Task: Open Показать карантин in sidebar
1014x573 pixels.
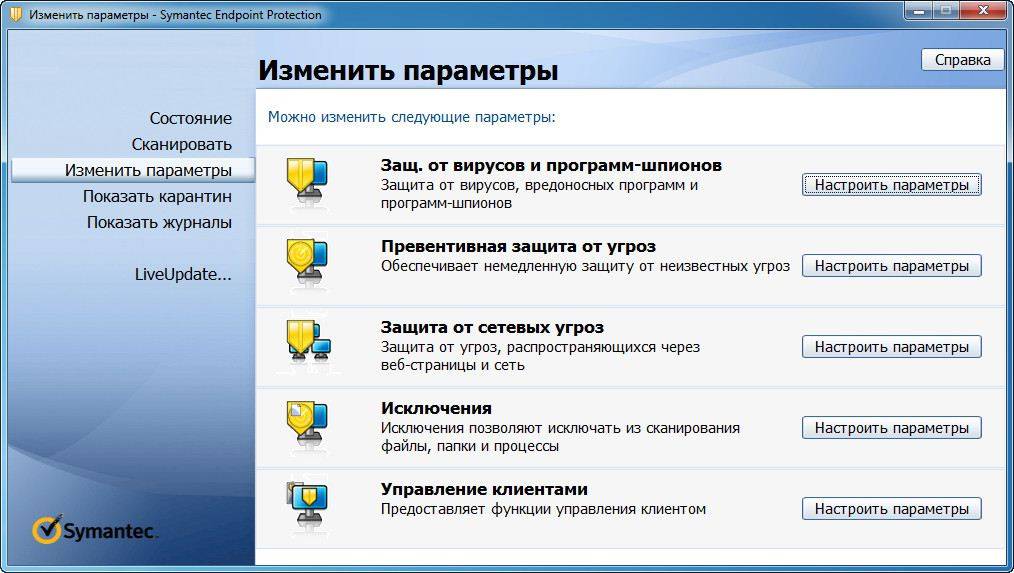Action: click(157, 196)
